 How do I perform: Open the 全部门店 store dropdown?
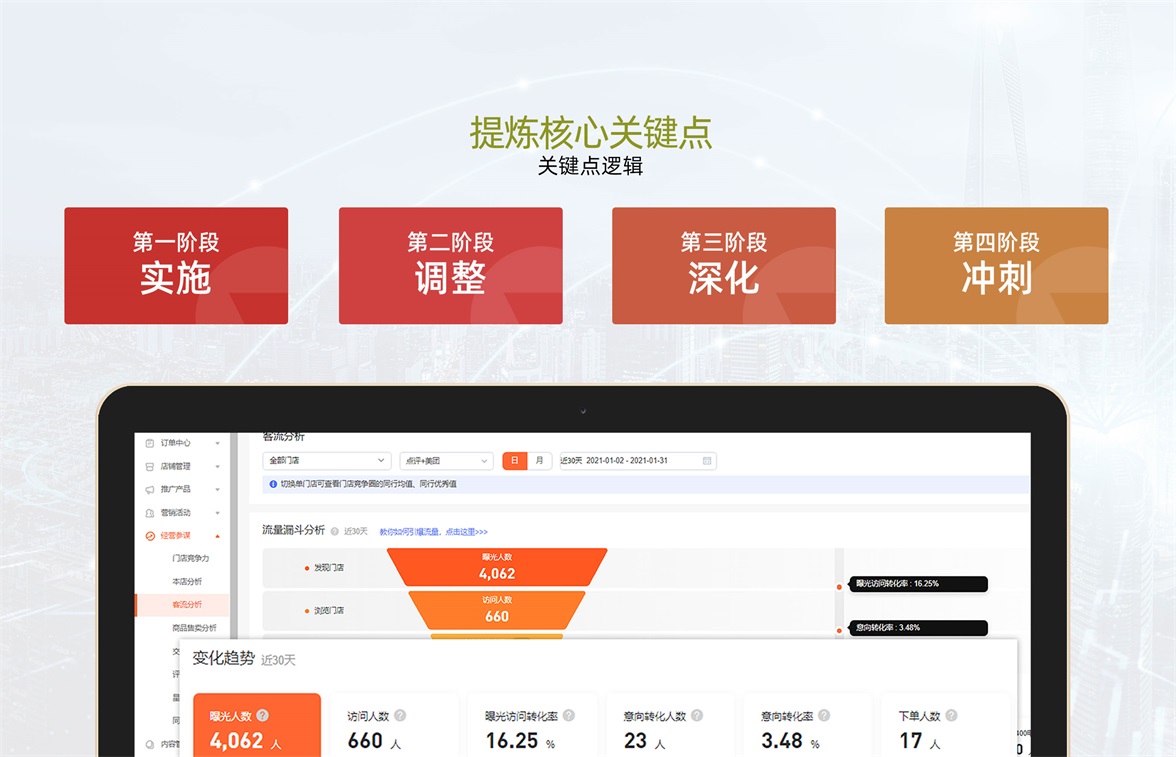326,461
